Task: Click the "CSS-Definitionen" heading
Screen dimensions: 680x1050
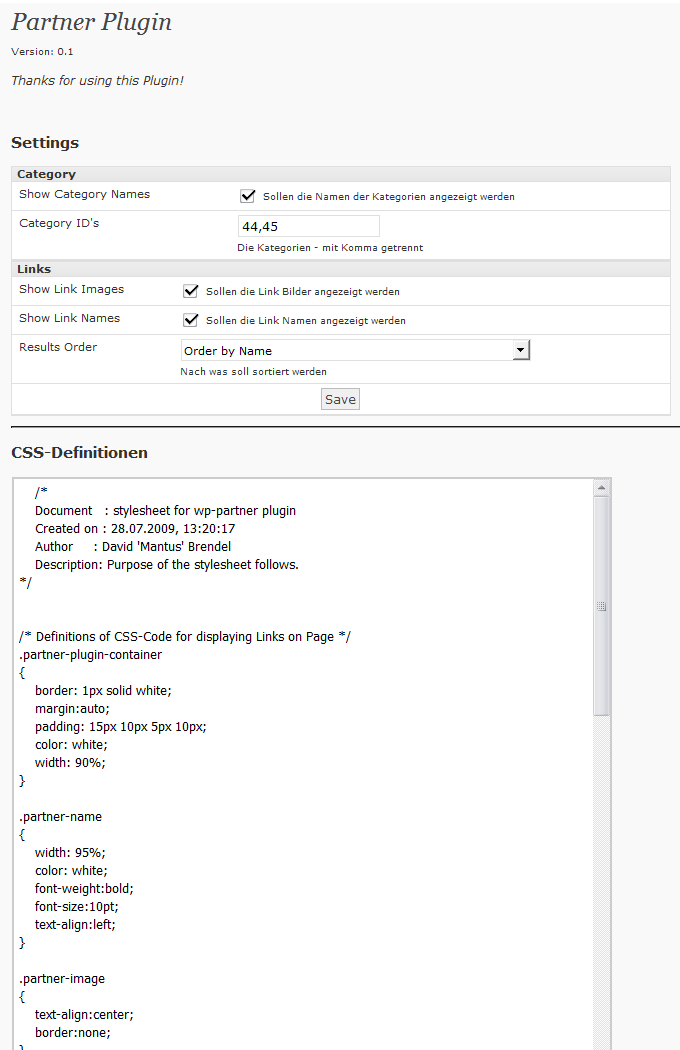Action: [x=79, y=453]
